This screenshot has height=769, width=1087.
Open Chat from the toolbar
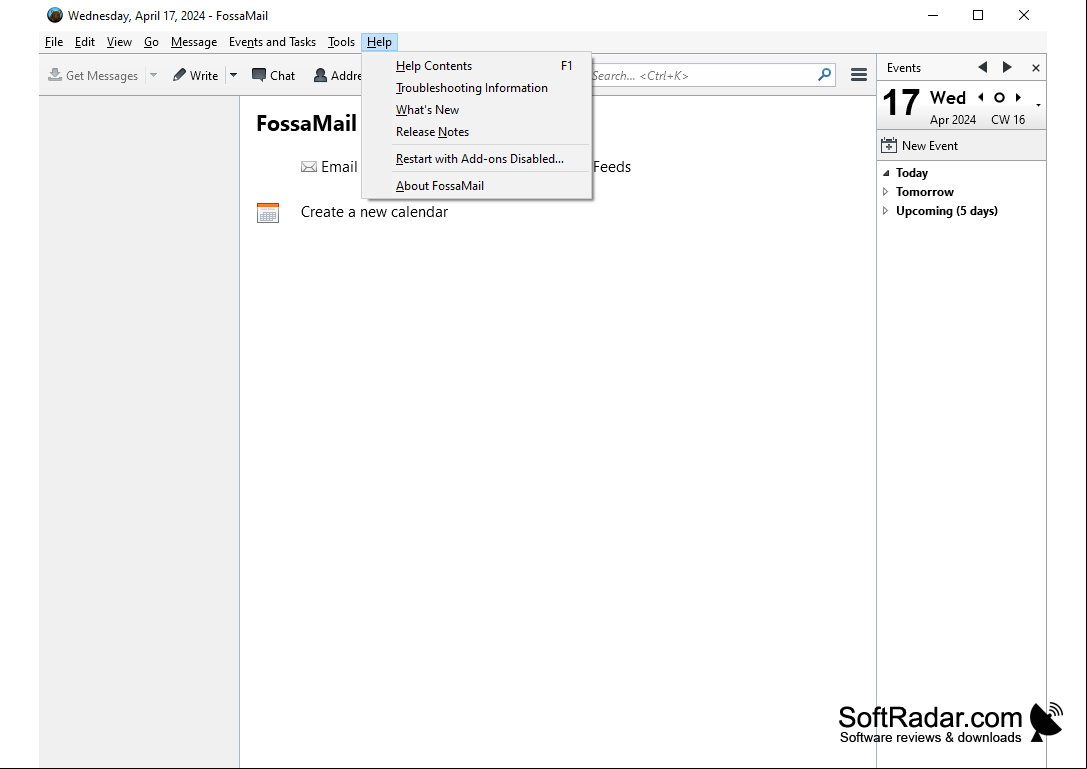click(273, 76)
